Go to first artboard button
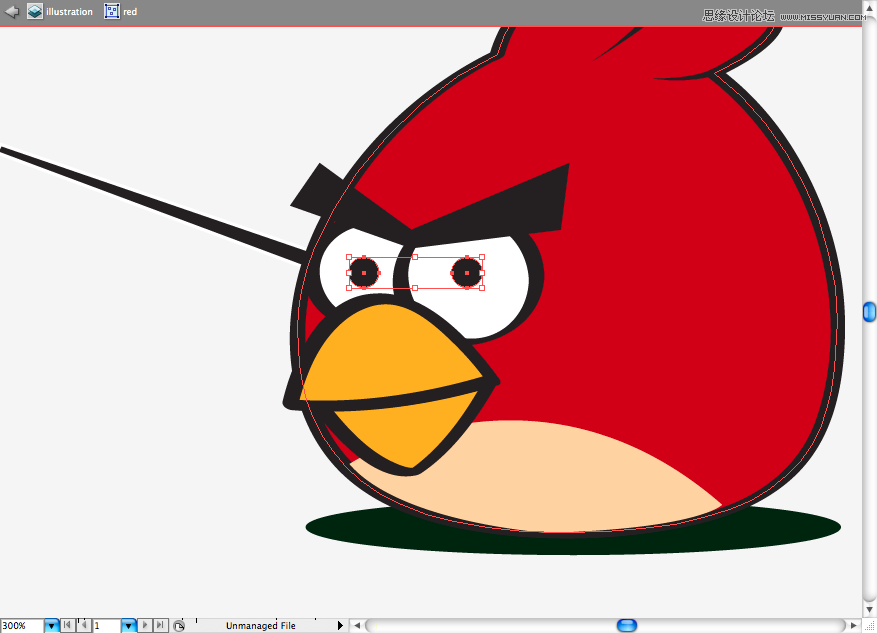The width and height of the screenshot is (877, 633). pyautogui.click(x=67, y=625)
